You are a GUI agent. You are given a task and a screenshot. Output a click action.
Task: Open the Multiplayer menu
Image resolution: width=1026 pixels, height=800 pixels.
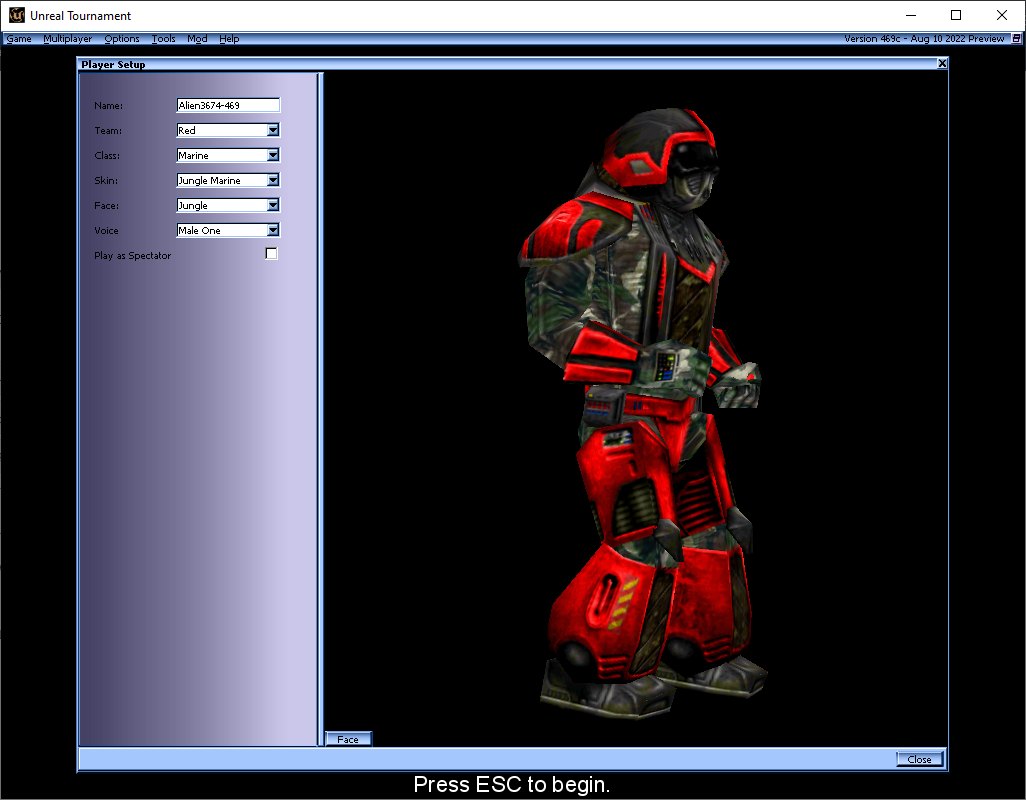[x=67, y=39]
